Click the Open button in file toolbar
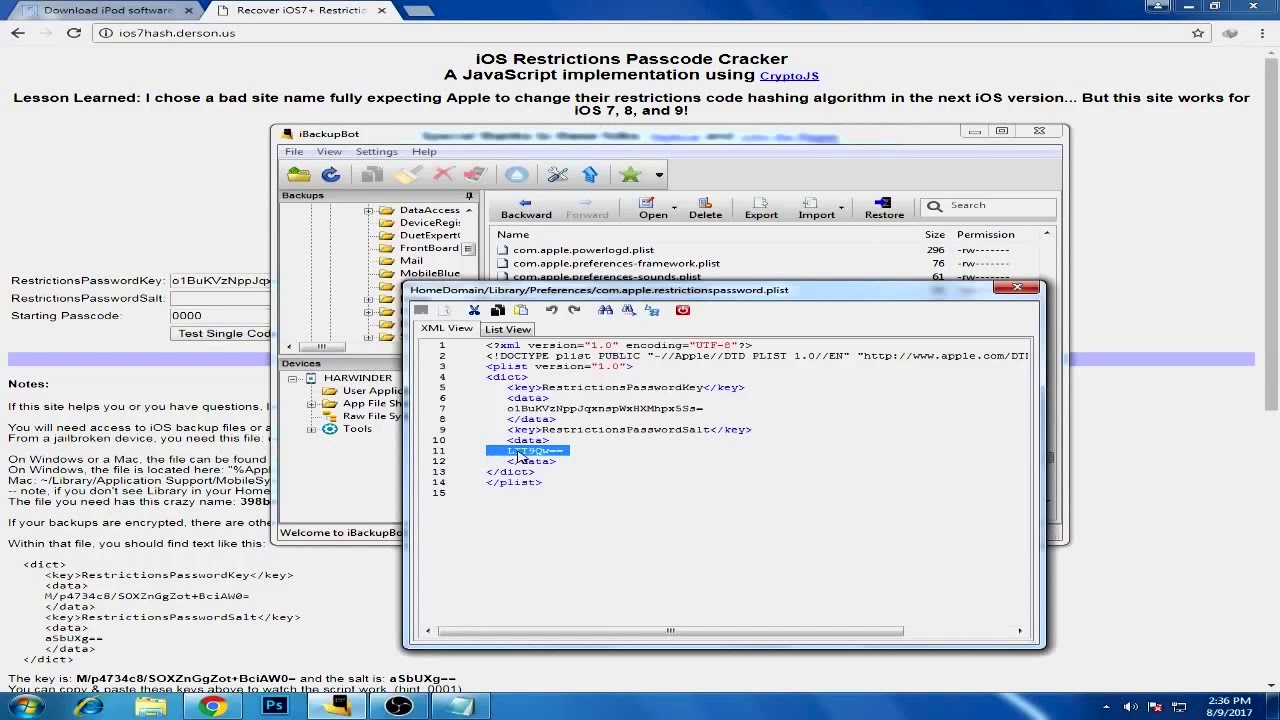 (x=653, y=209)
